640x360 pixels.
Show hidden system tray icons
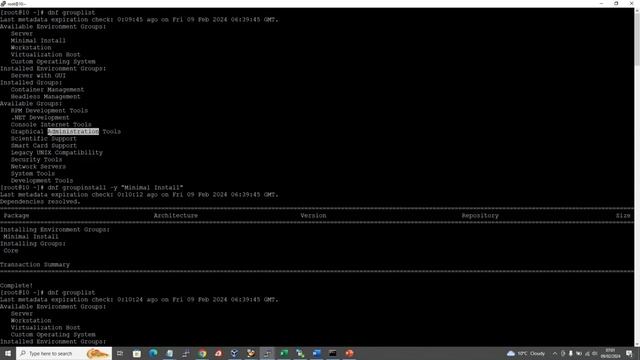click(555, 353)
